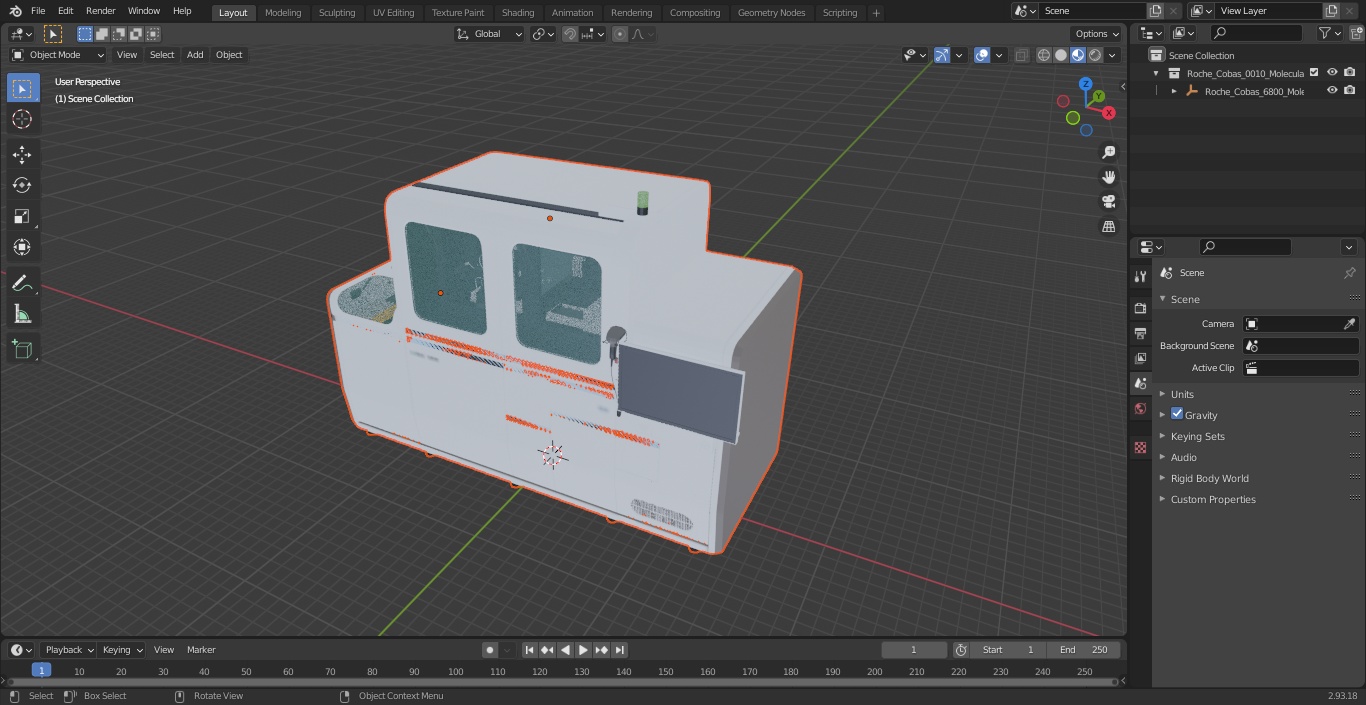The width and height of the screenshot is (1366, 705).
Task: Hide Roche_Cobas_0010 collection with eye icon
Action: pos(1331,73)
